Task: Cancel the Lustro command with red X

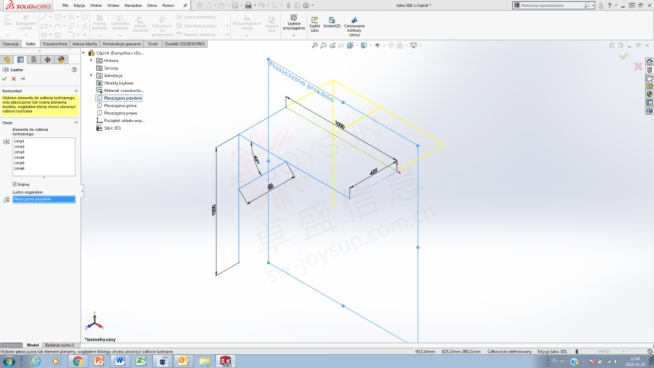Action: tap(14, 78)
